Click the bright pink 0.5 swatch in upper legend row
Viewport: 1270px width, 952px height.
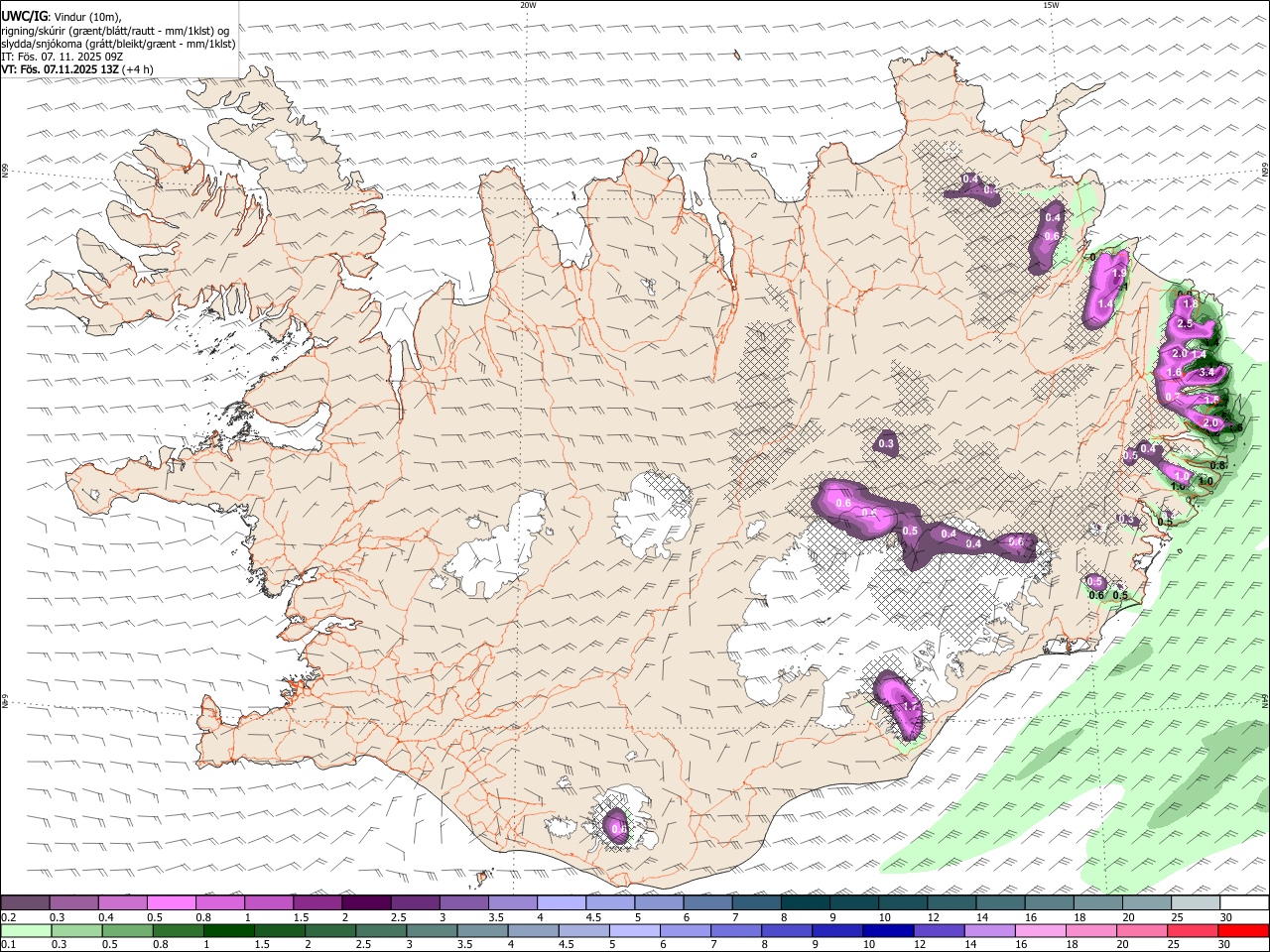172,903
